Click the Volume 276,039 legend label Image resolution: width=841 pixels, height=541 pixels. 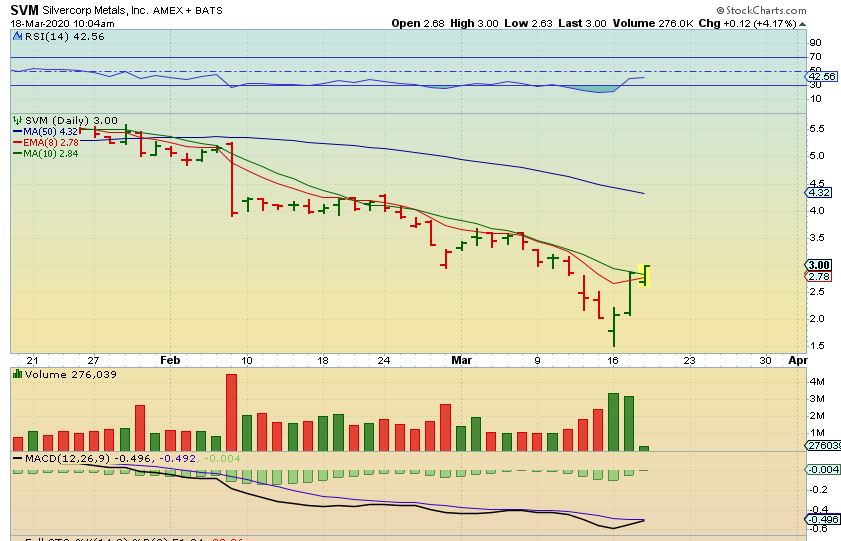[70, 374]
